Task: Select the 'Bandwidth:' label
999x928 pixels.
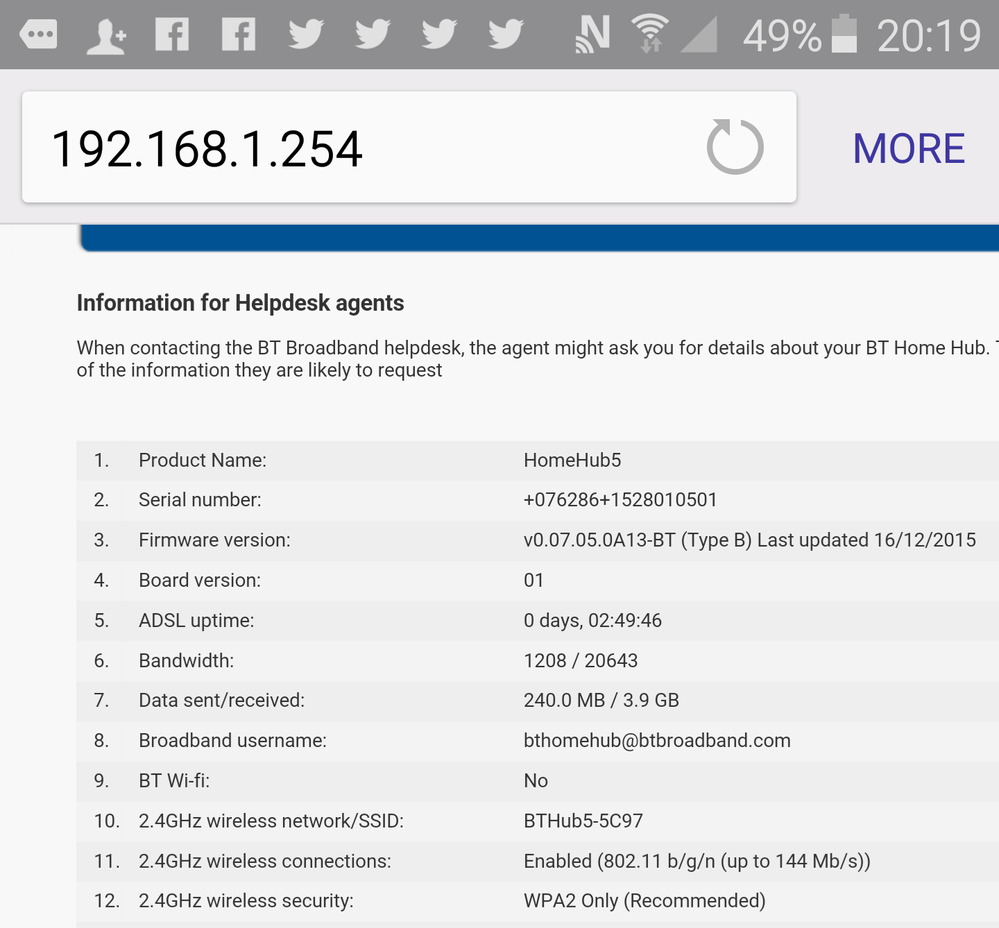Action: point(186,660)
